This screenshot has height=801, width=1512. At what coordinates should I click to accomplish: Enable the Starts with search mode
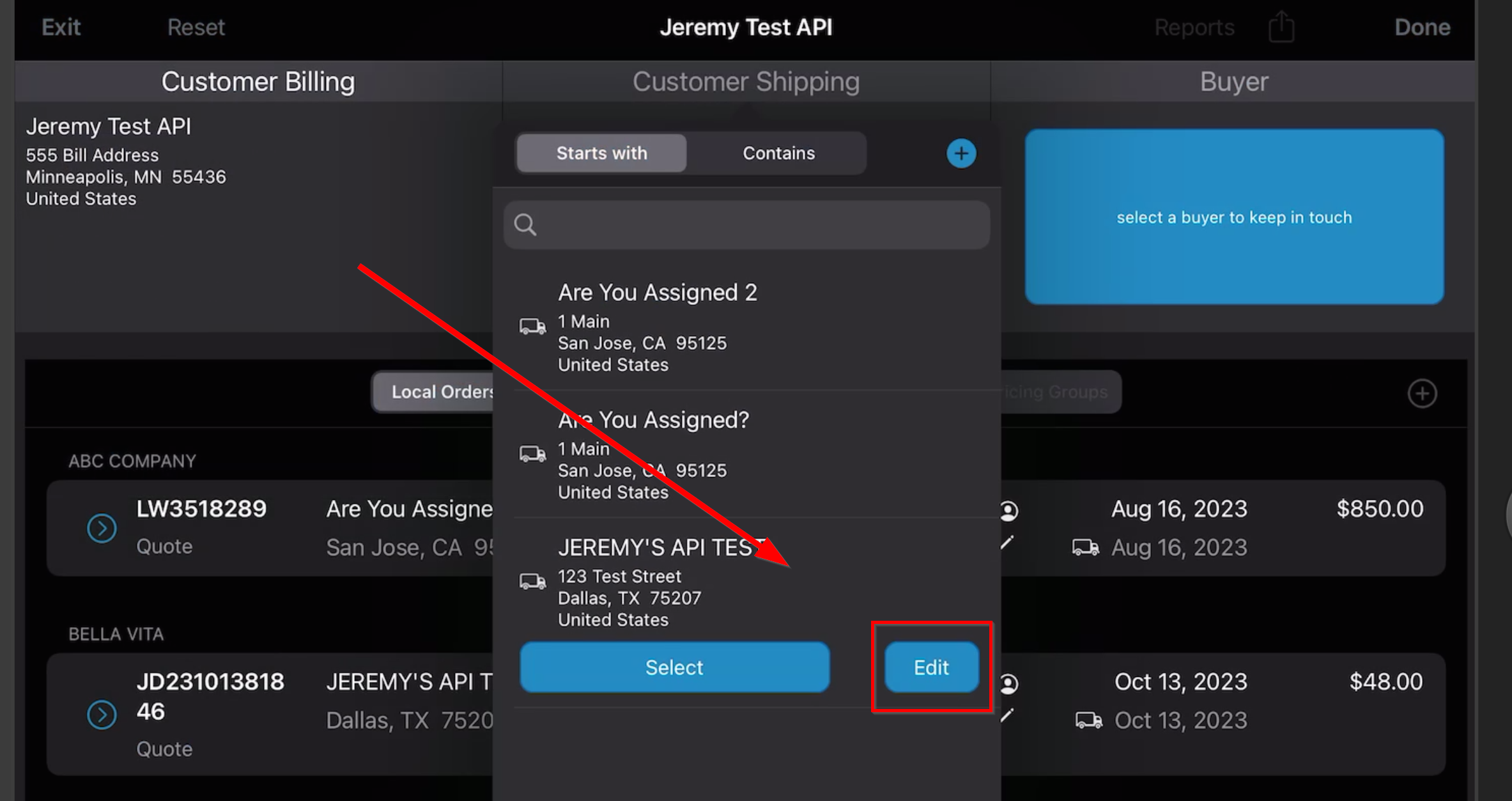tap(601, 153)
